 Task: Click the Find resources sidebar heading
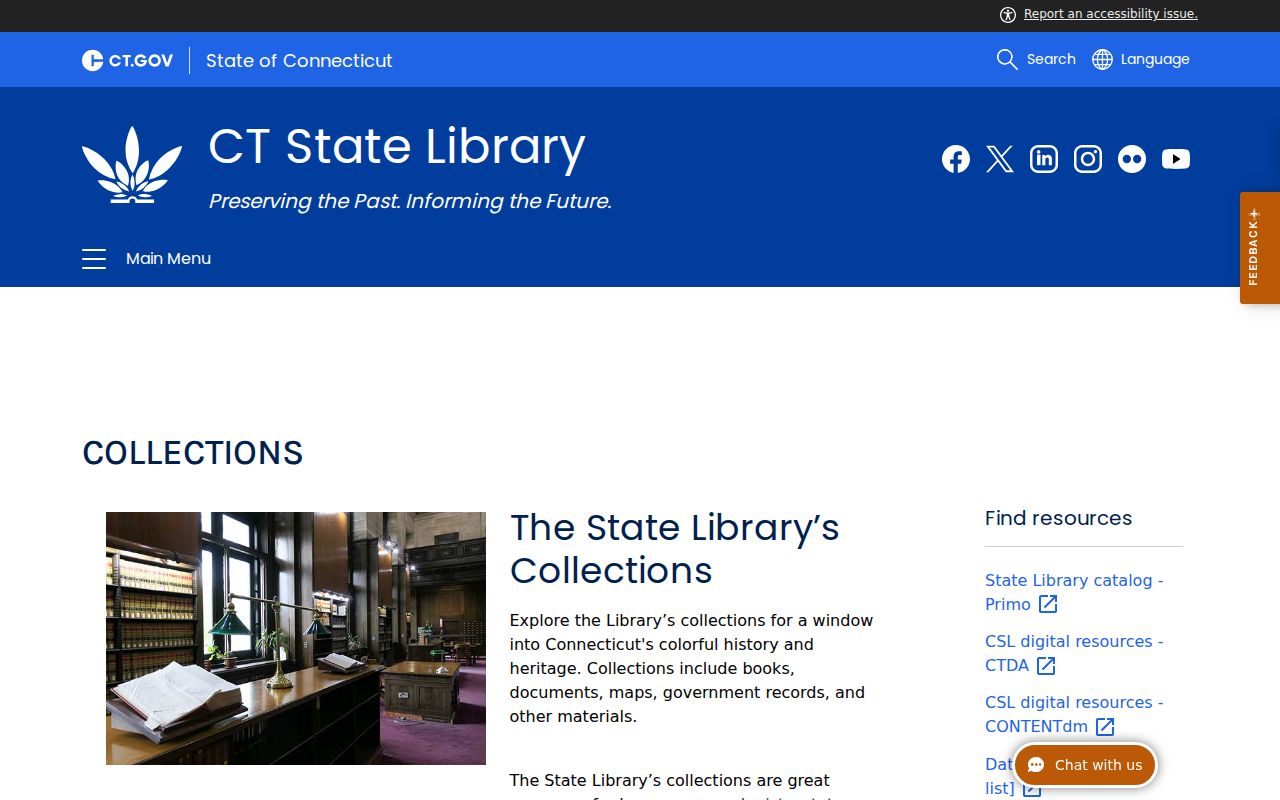(x=1058, y=518)
